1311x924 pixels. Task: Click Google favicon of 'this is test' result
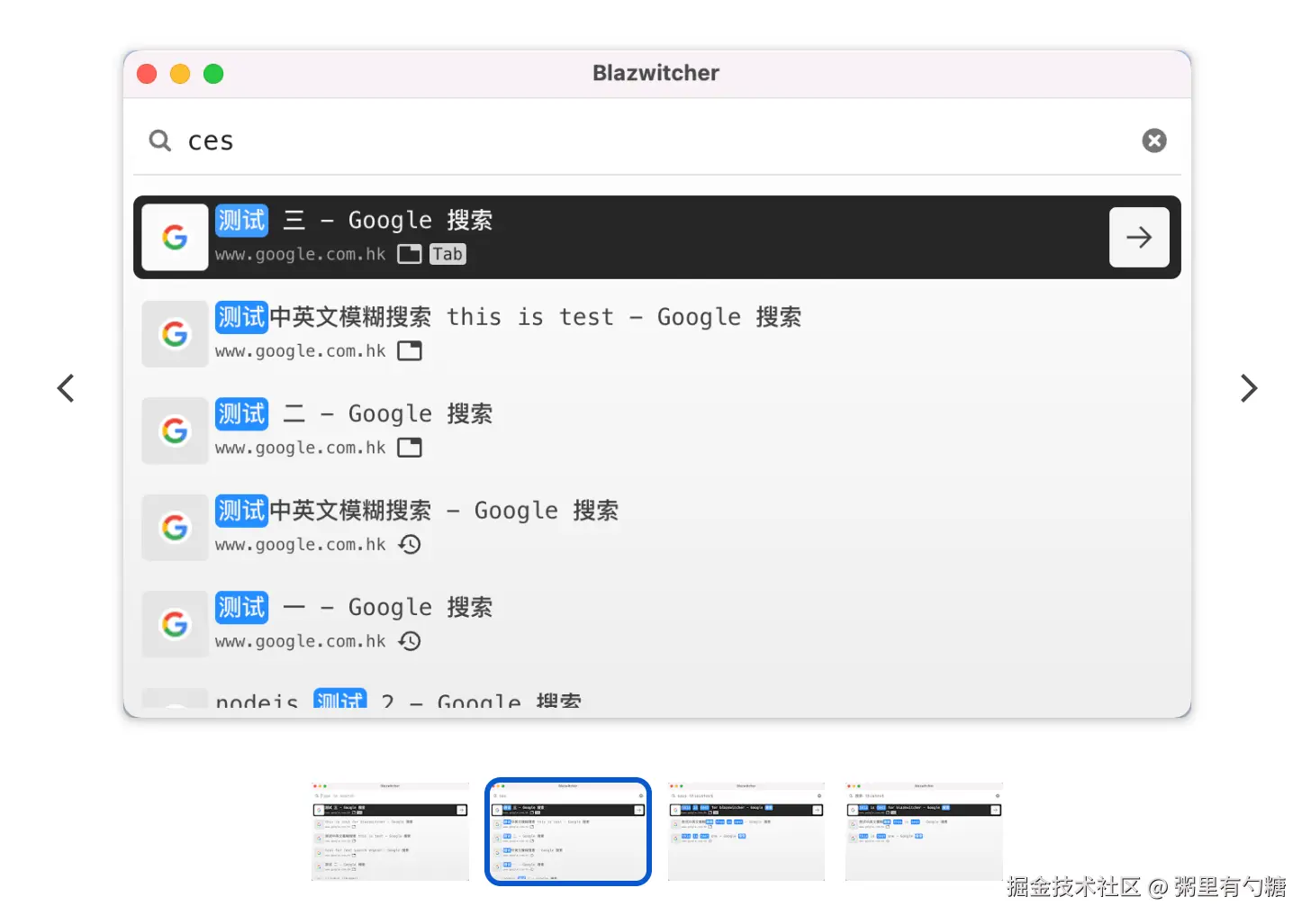[x=175, y=334]
